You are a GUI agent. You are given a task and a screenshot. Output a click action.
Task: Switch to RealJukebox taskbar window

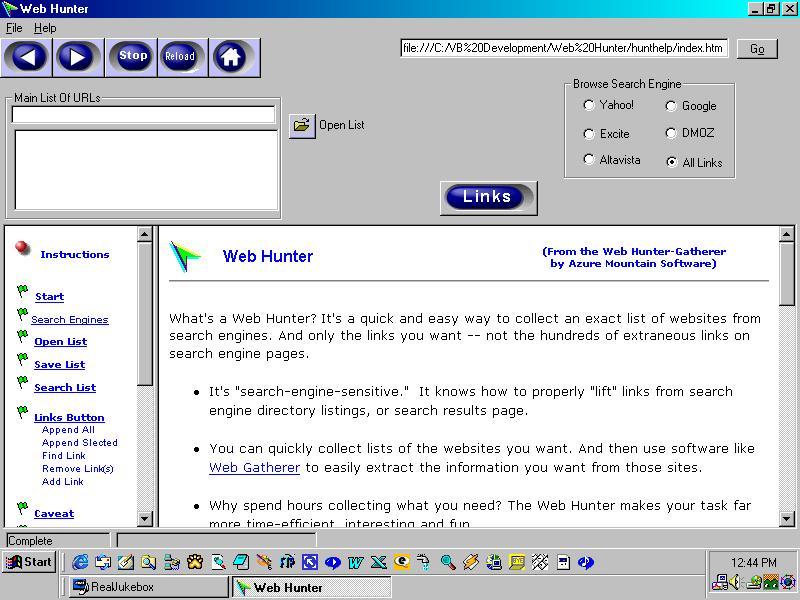pyautogui.click(x=149, y=587)
